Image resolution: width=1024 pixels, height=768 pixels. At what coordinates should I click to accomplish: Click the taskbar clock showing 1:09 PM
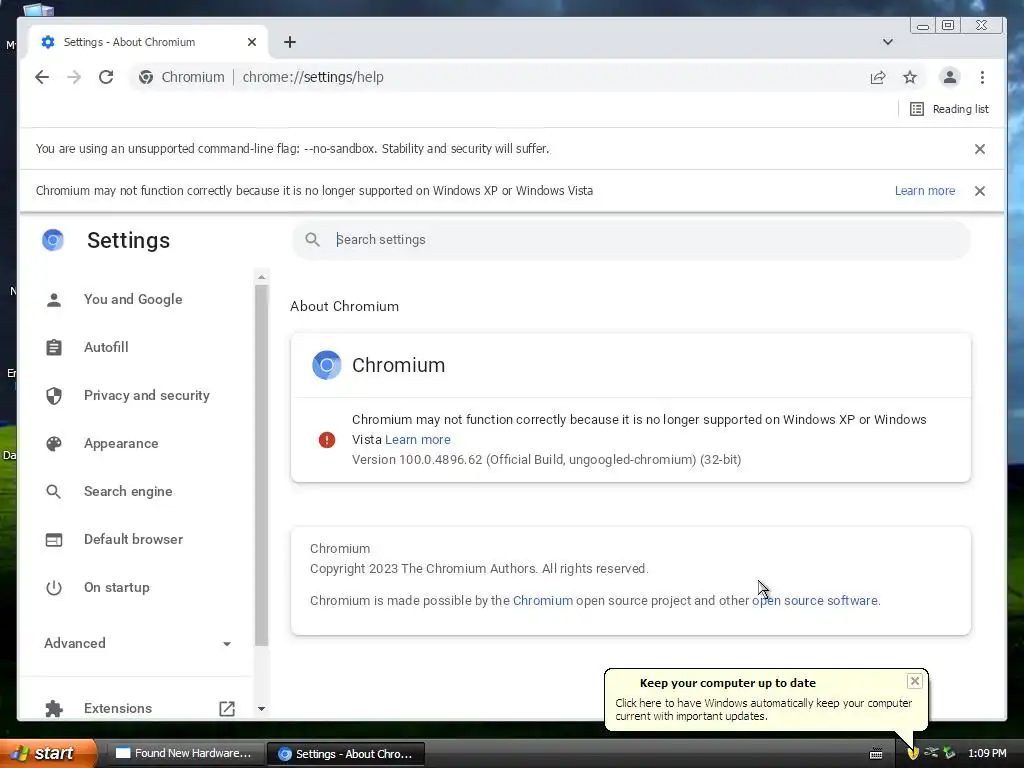click(x=987, y=754)
